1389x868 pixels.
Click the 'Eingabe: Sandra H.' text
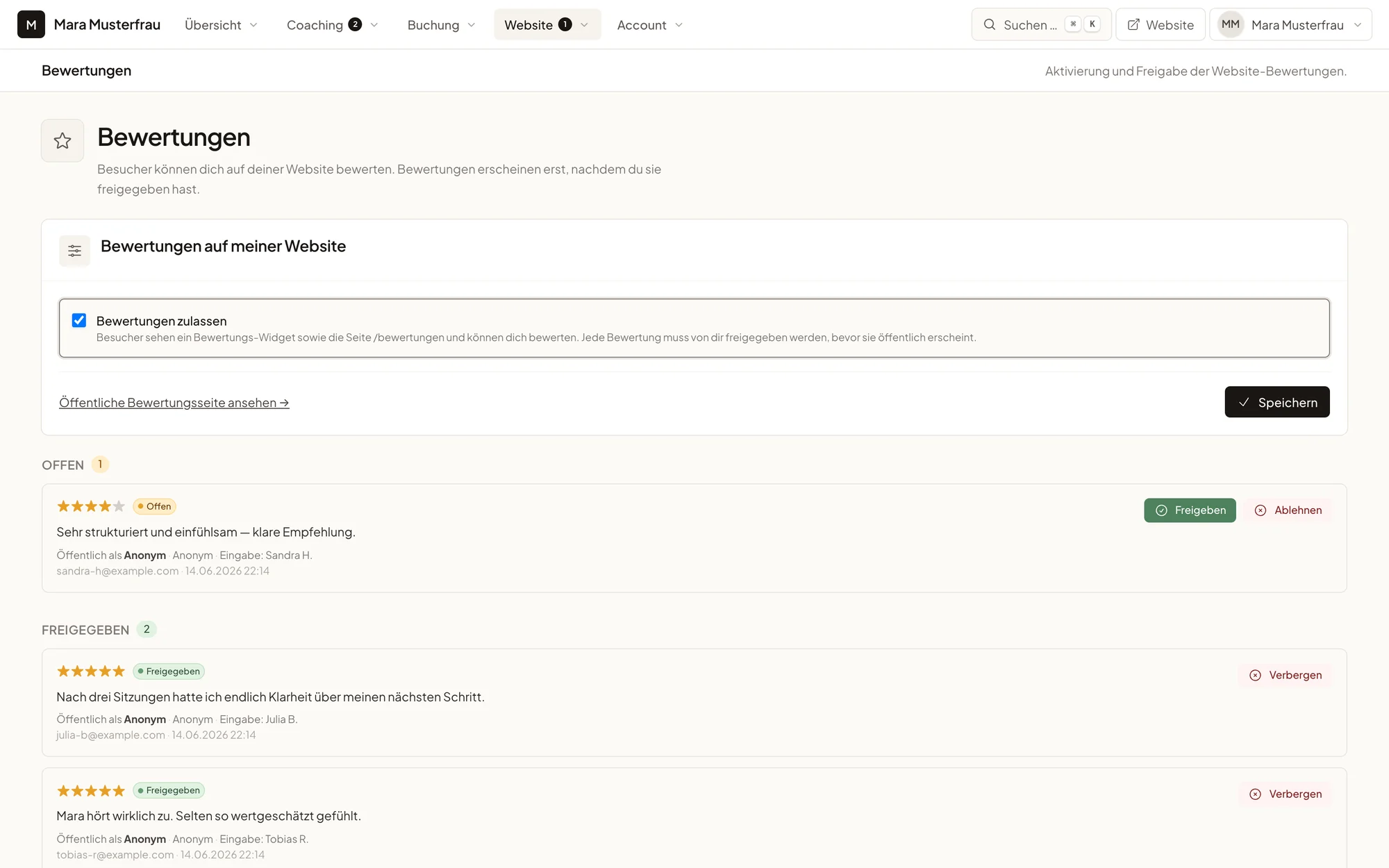(x=266, y=555)
